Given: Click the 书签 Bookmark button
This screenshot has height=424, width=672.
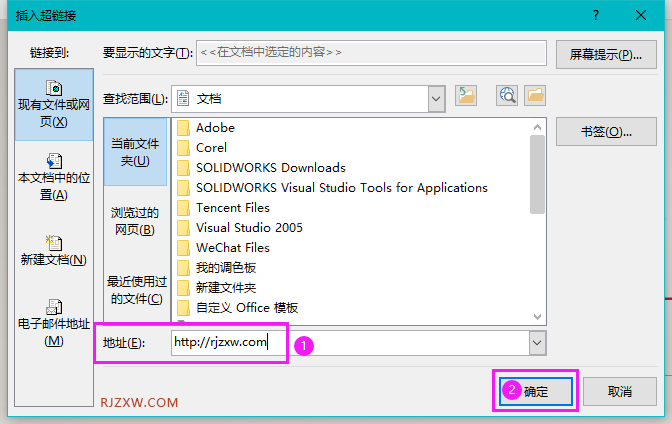Looking at the screenshot, I should 606,132.
